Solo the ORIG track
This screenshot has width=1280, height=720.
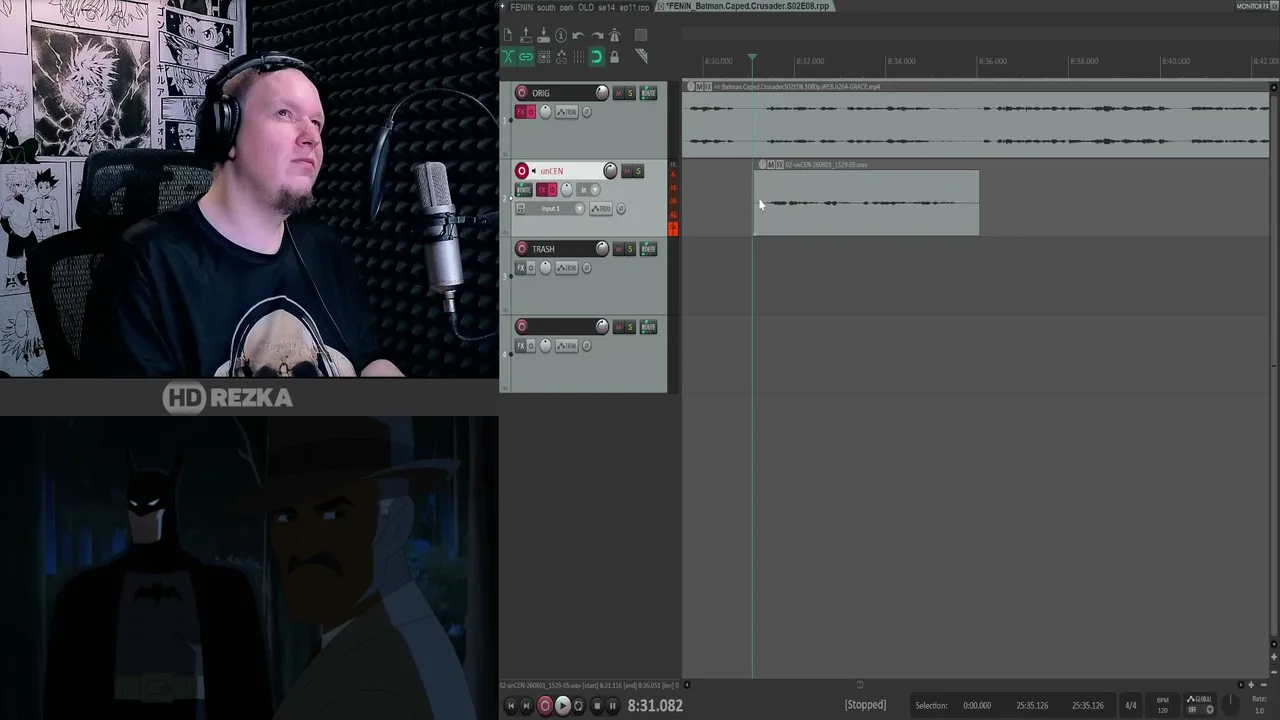(x=630, y=93)
